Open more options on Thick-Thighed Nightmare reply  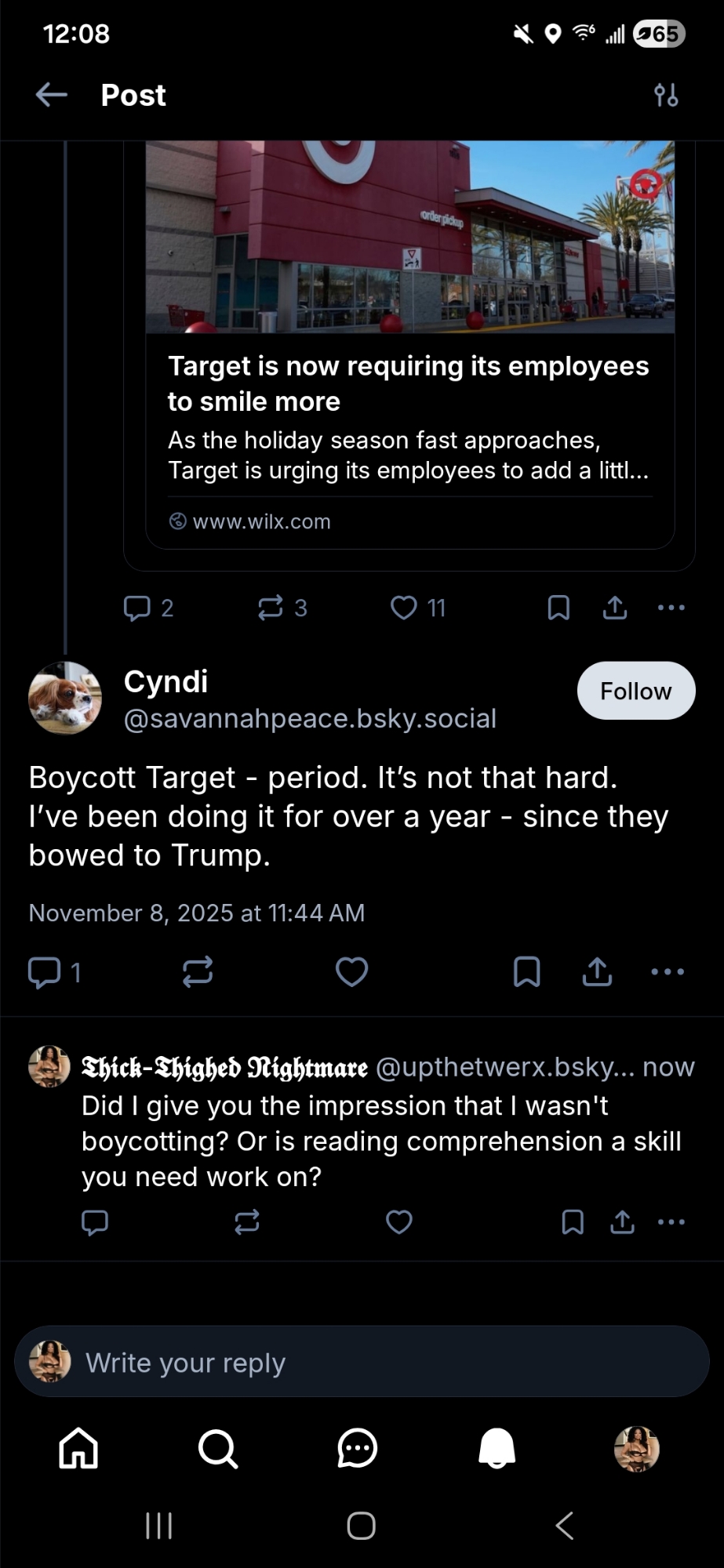click(671, 1222)
